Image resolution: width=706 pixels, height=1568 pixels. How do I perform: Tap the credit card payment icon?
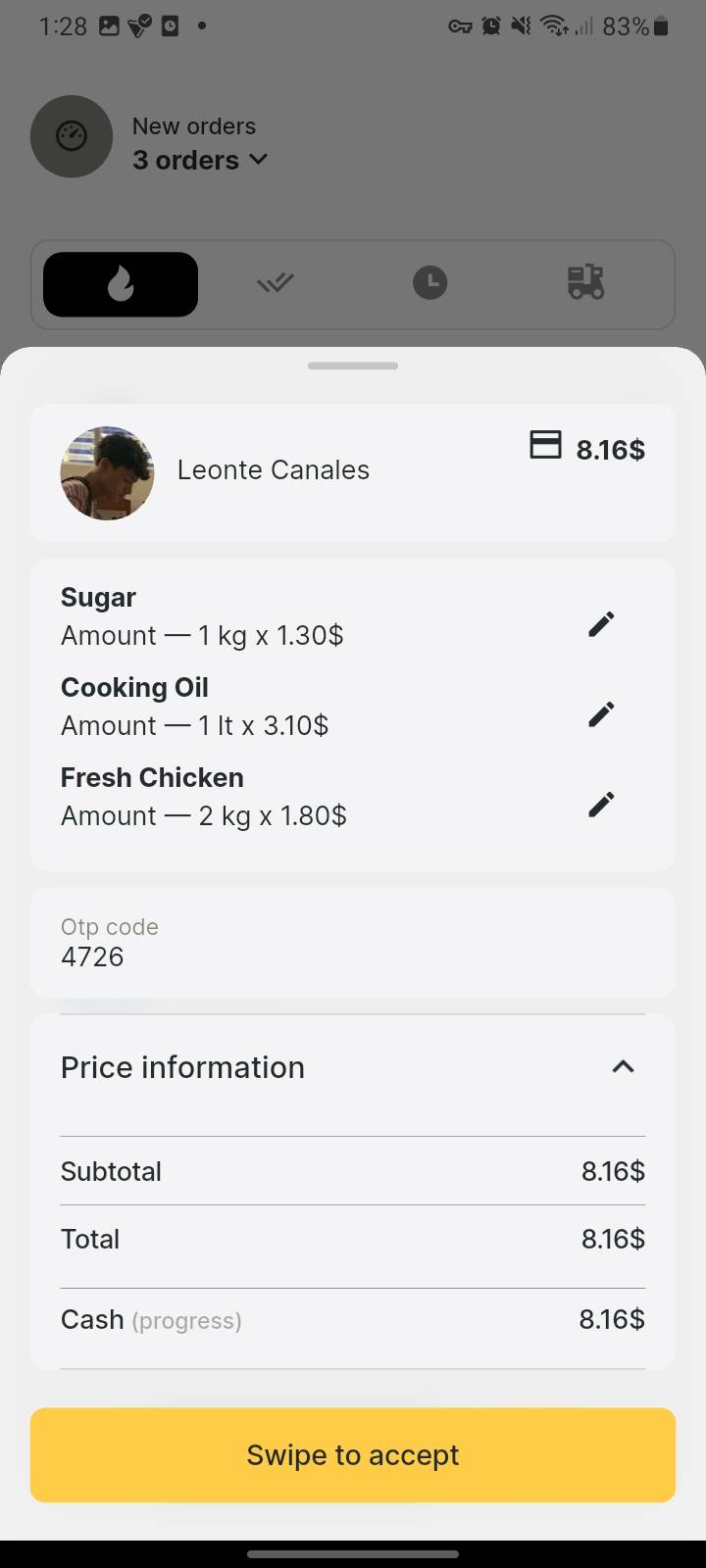545,445
